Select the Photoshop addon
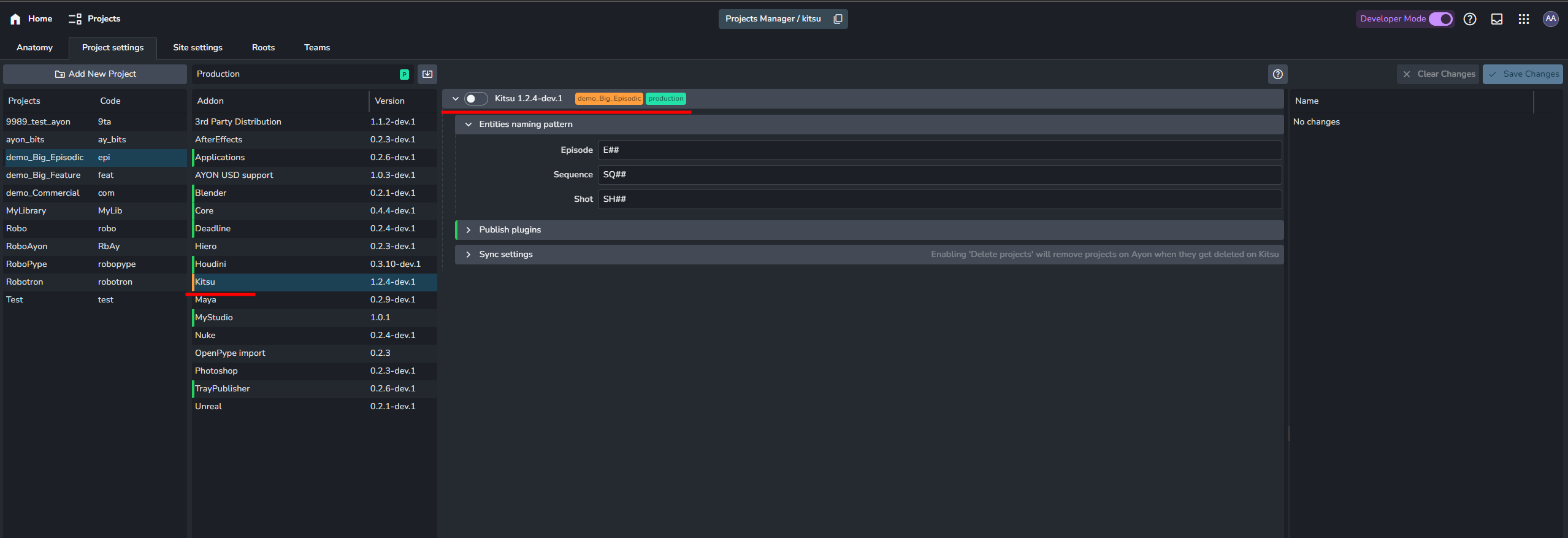This screenshot has height=538, width=1568. [x=315, y=371]
